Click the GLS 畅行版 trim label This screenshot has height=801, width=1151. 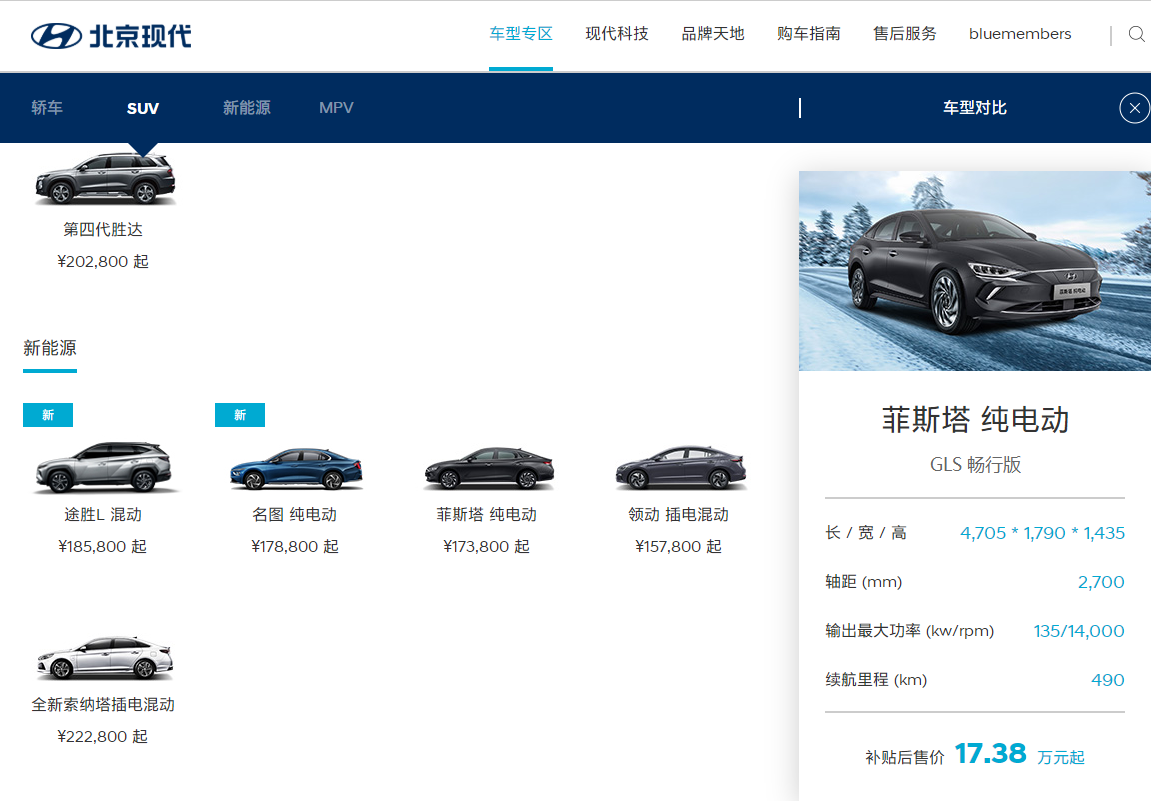click(x=975, y=465)
